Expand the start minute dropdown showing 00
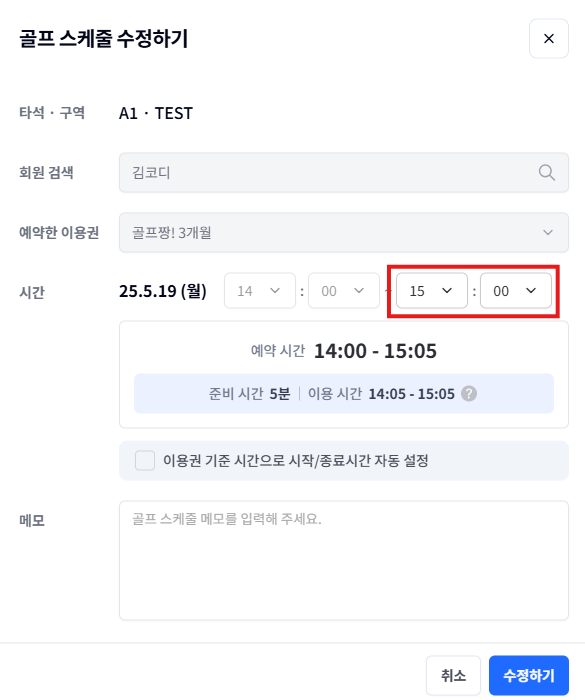The width and height of the screenshot is (585, 700). (x=343, y=291)
